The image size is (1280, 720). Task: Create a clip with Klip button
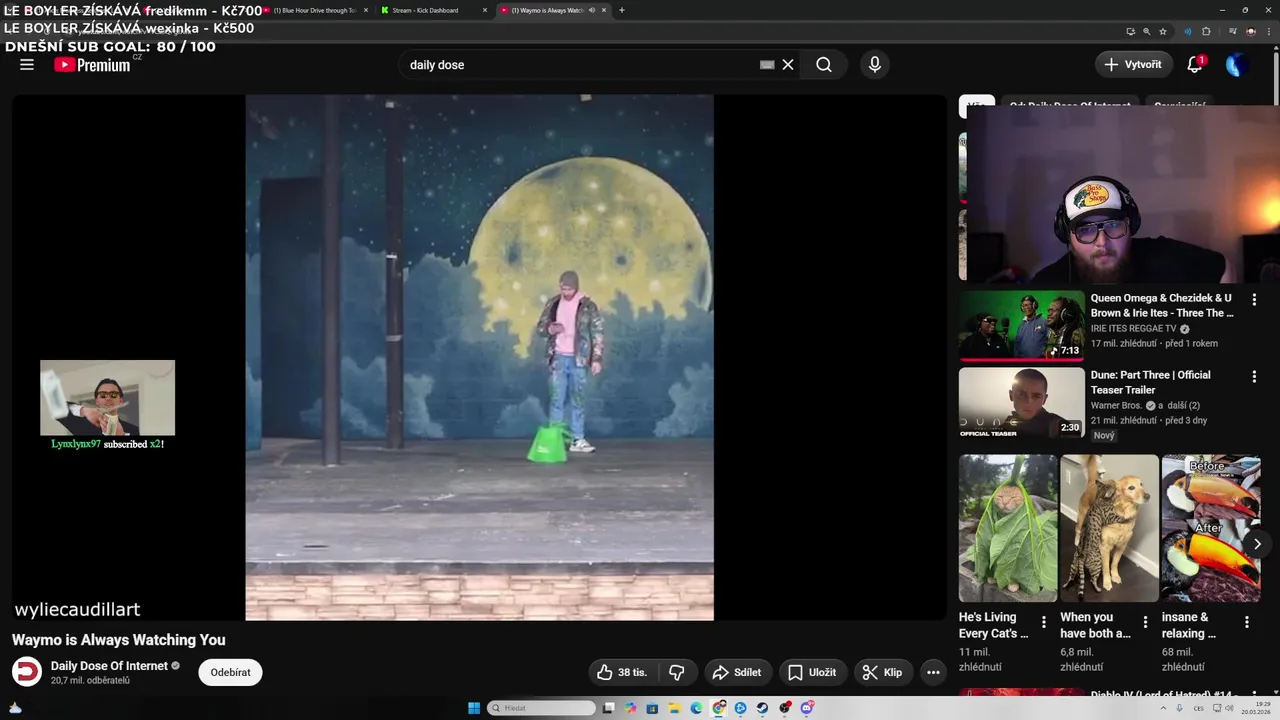pos(882,672)
